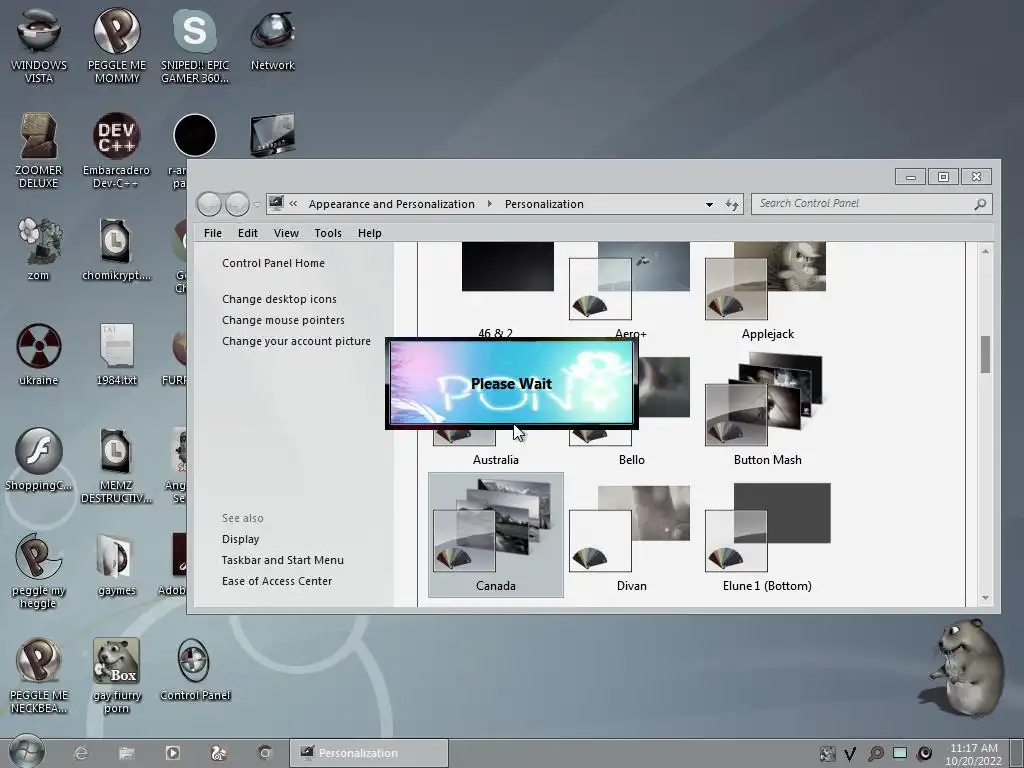Click the Personalization taskbar button
1024x768 pixels.
click(368, 753)
